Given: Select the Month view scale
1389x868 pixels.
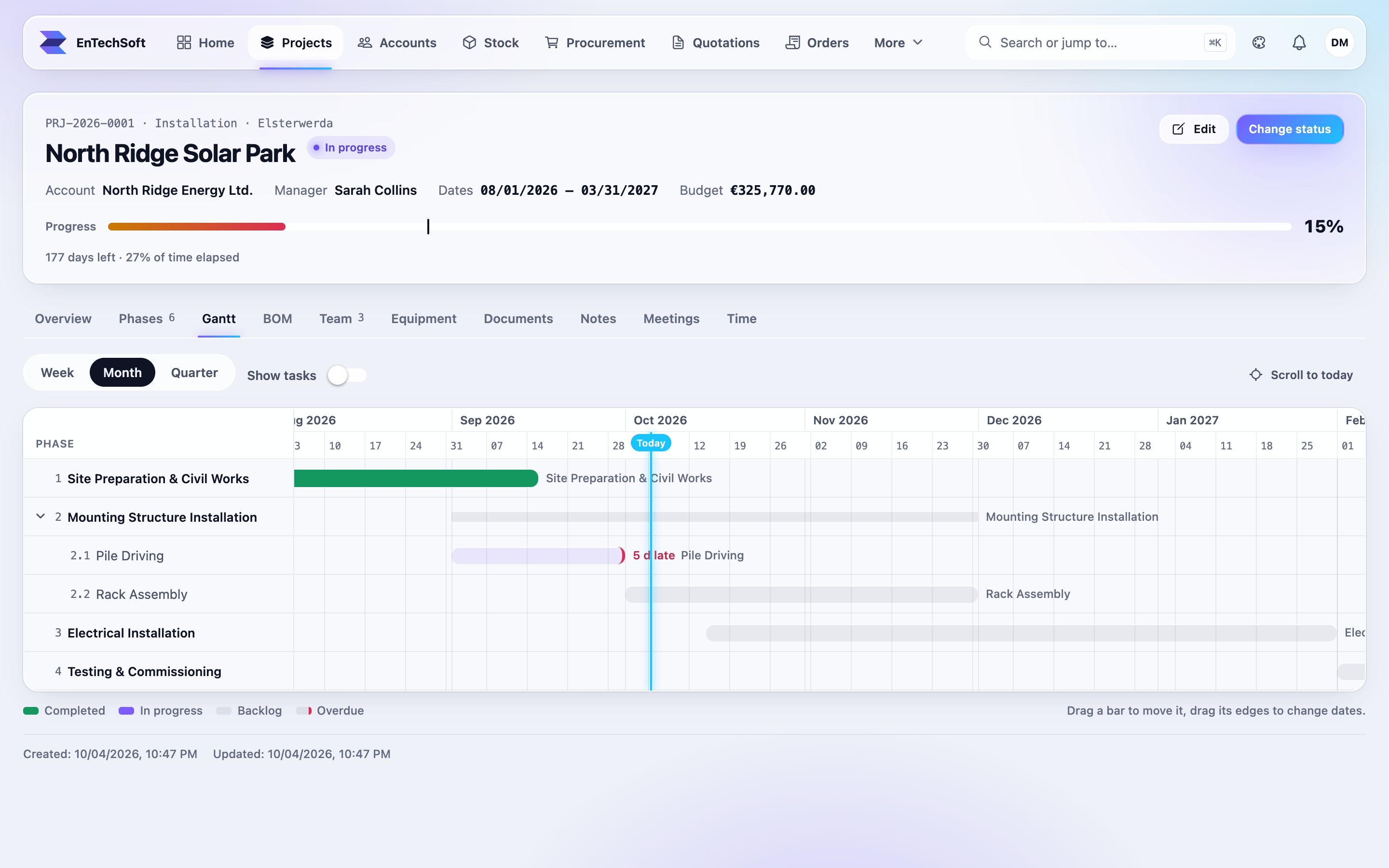Looking at the screenshot, I should coord(122,373).
